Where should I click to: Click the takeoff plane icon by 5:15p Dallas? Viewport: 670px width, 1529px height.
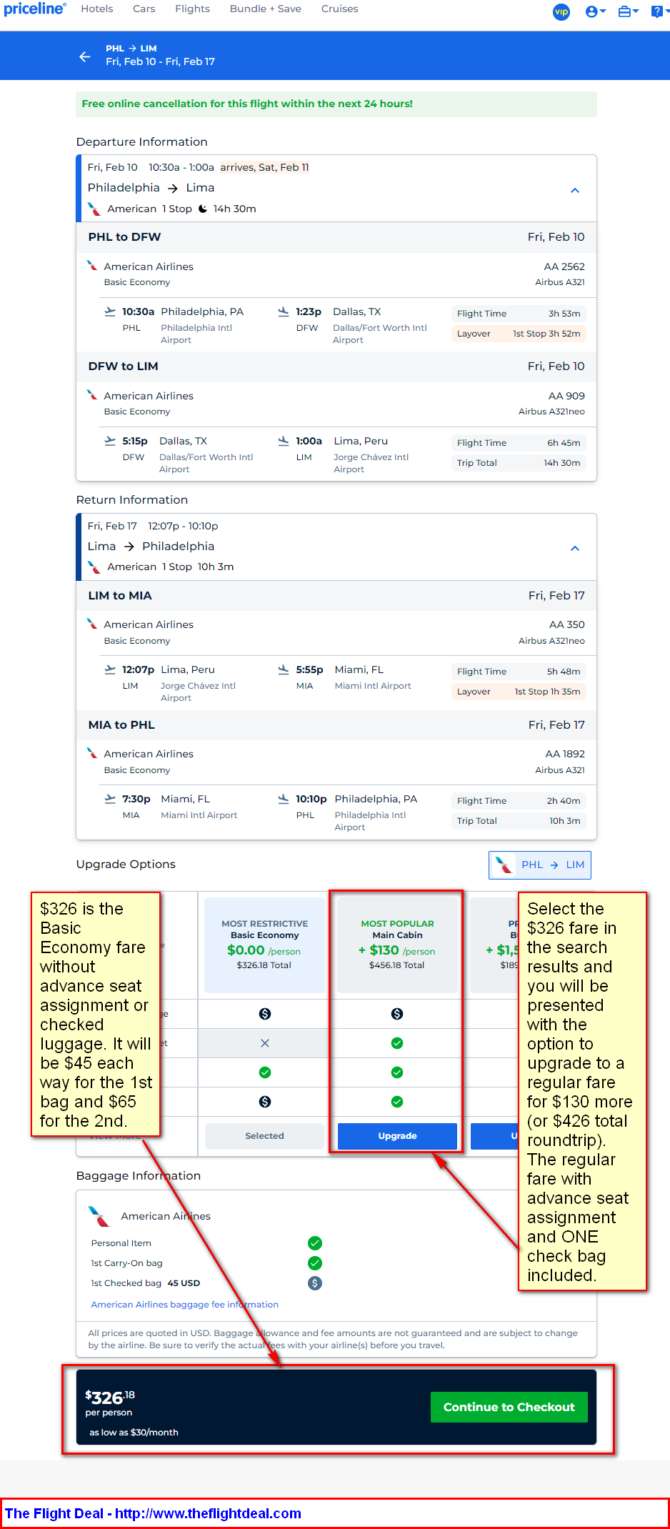[x=110, y=441]
